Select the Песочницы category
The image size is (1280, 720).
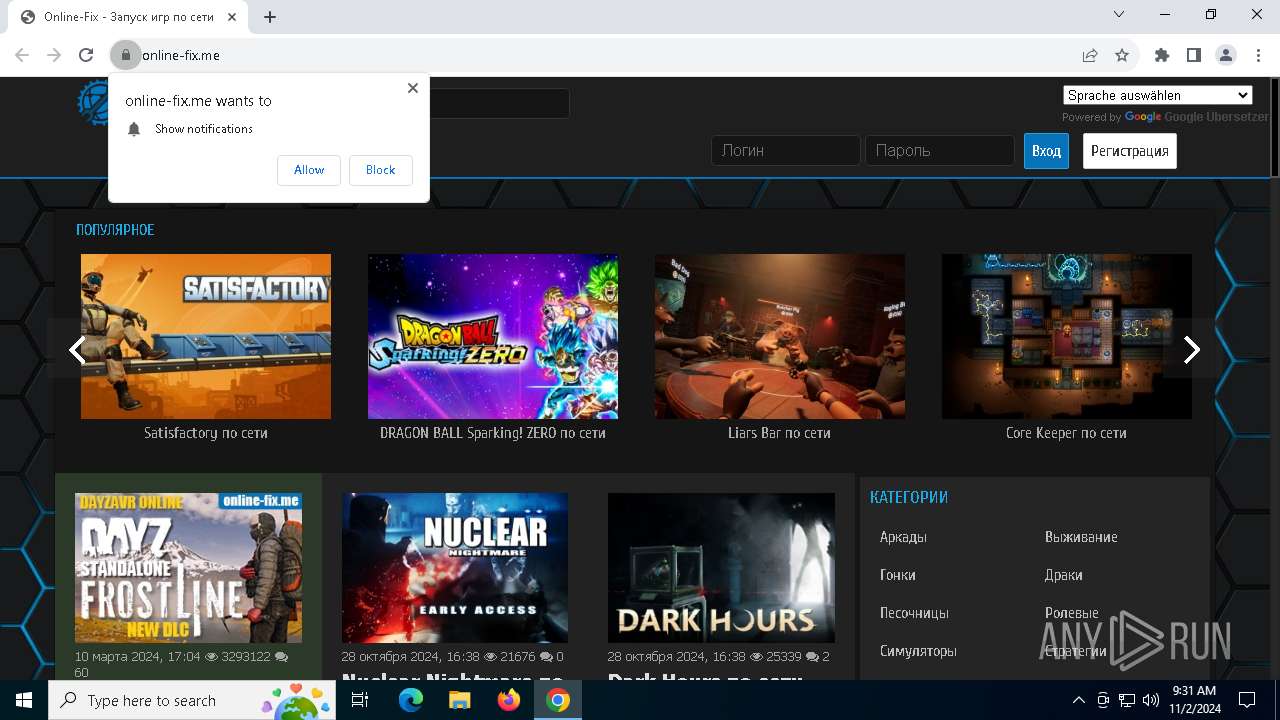coord(914,613)
